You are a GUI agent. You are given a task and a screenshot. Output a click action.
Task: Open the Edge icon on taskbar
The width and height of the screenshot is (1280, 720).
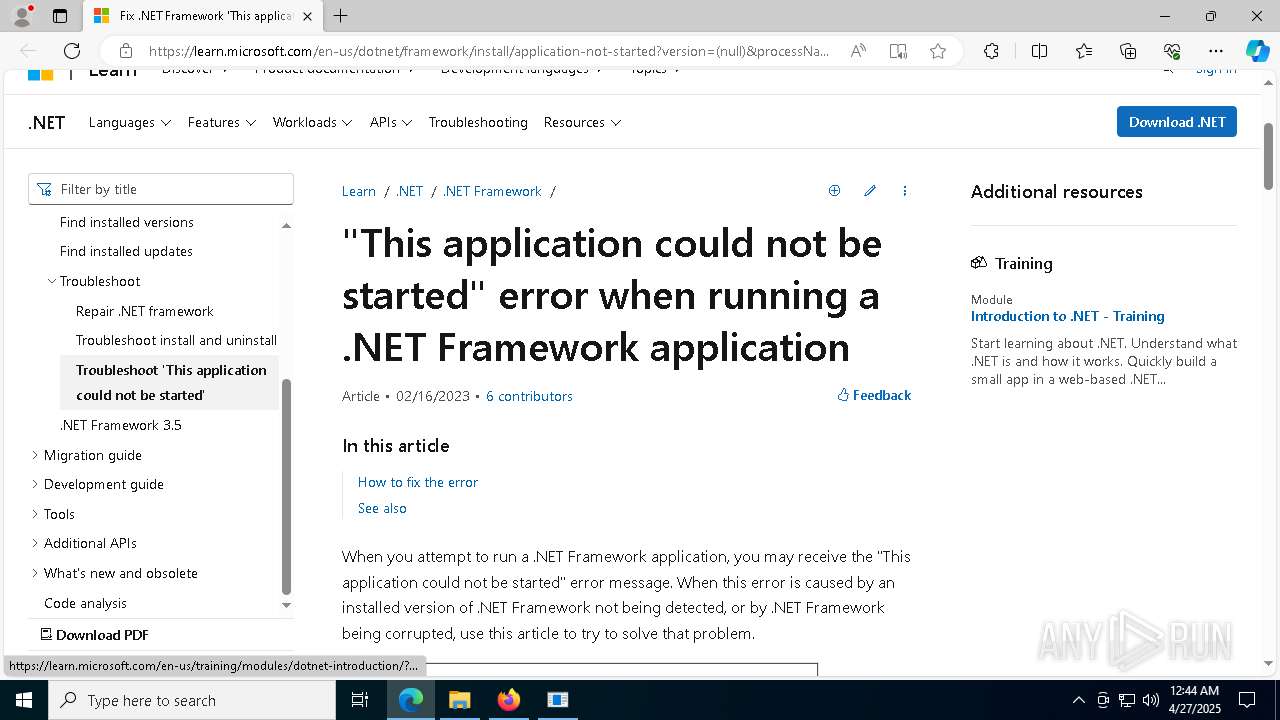tap(411, 700)
